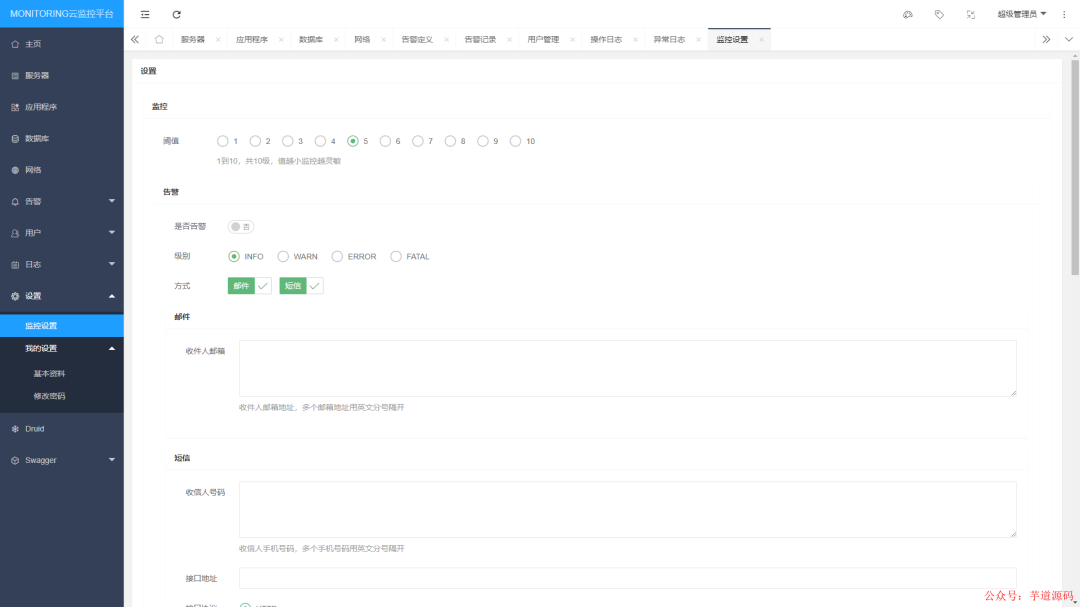1080x607 pixels.
Task: Switch to the 应用程序 tab
Action: [252, 40]
